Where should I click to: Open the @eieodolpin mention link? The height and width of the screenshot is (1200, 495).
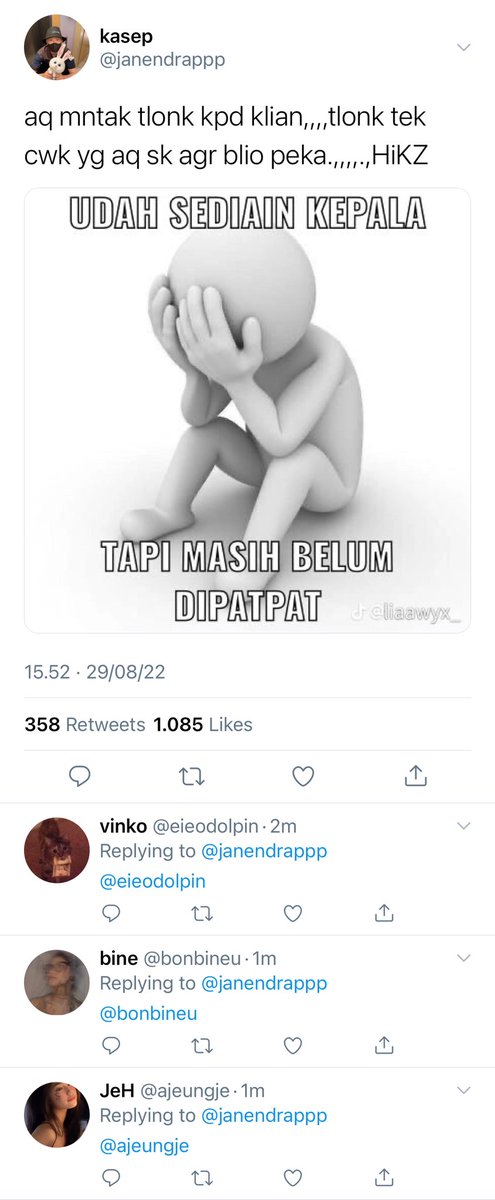point(152,881)
